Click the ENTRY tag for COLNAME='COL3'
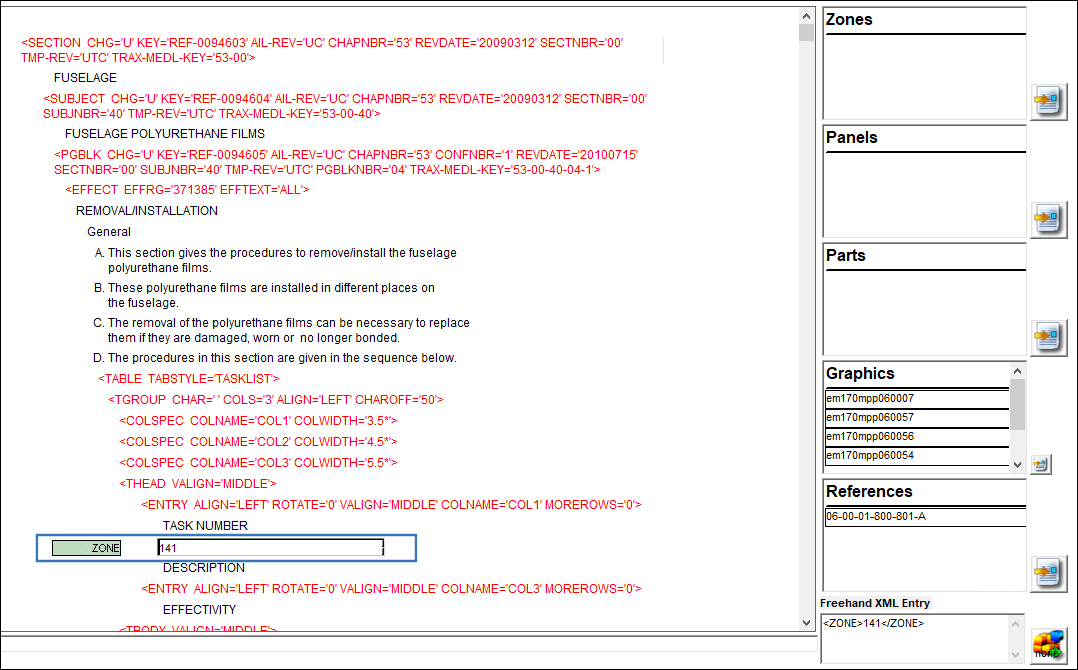The image size is (1078, 670). [x=391, y=589]
